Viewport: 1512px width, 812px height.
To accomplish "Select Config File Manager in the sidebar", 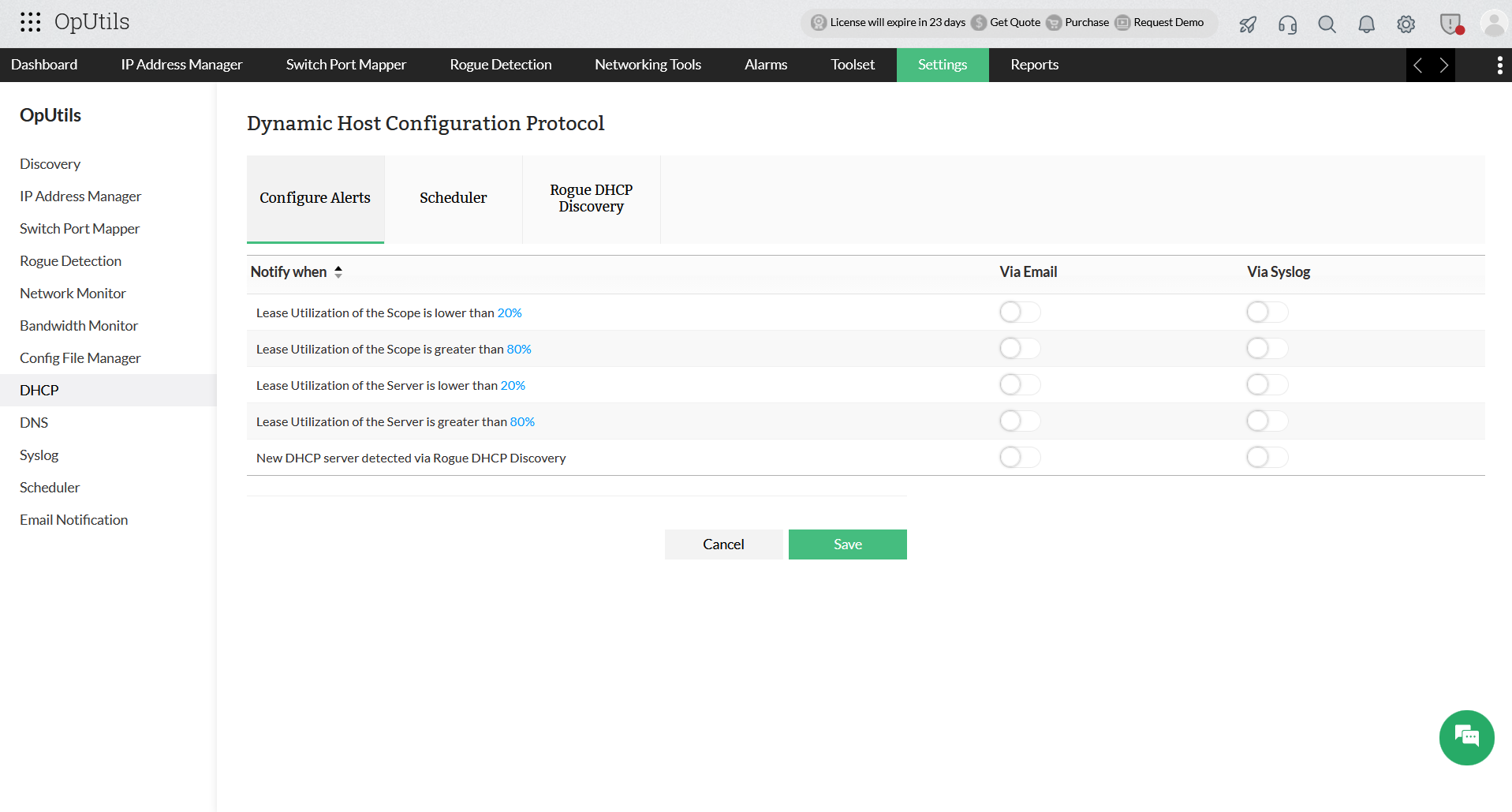I will coord(108,358).
